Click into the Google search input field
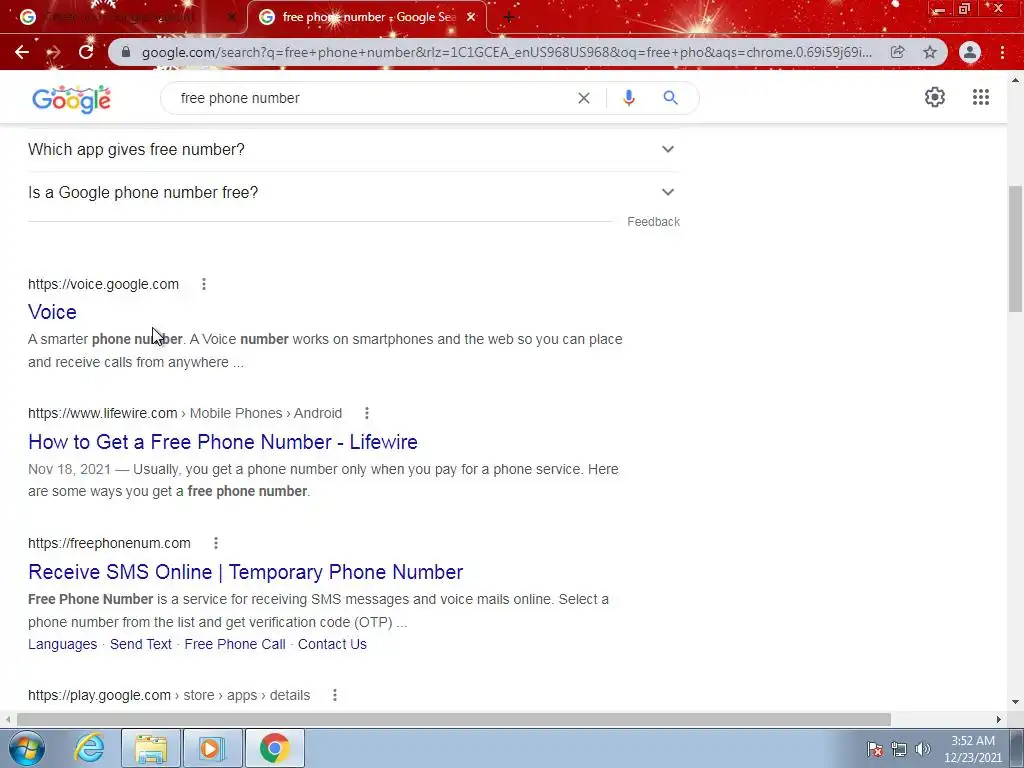 pos(372,98)
